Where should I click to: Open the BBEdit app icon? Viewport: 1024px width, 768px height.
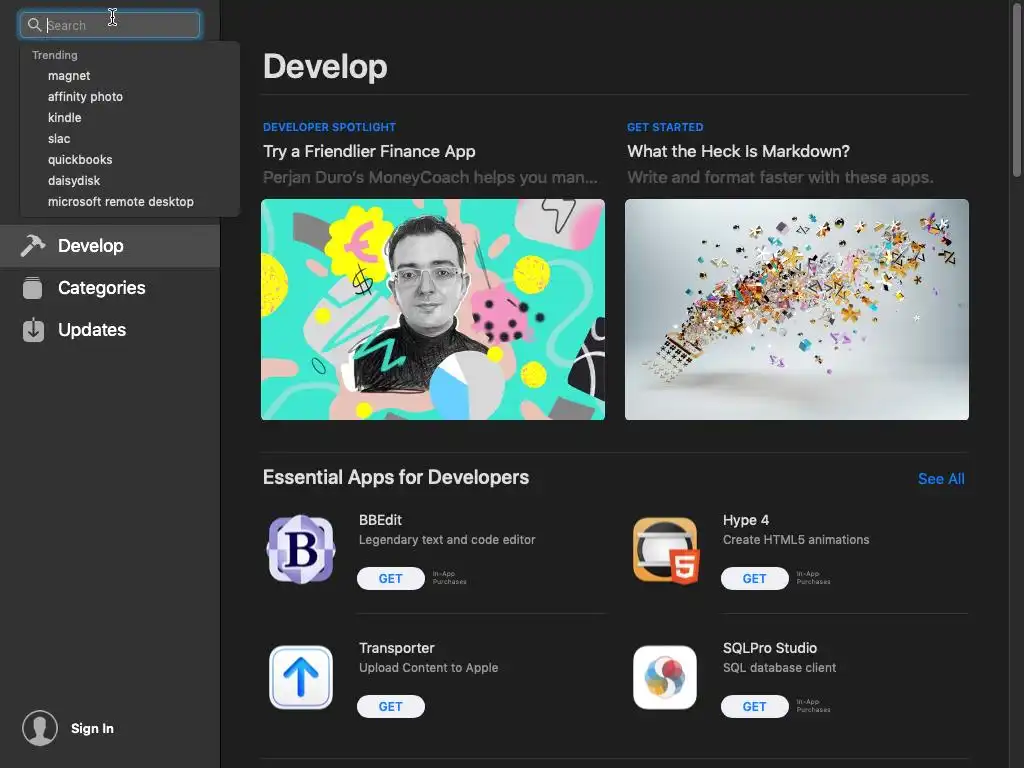point(301,549)
